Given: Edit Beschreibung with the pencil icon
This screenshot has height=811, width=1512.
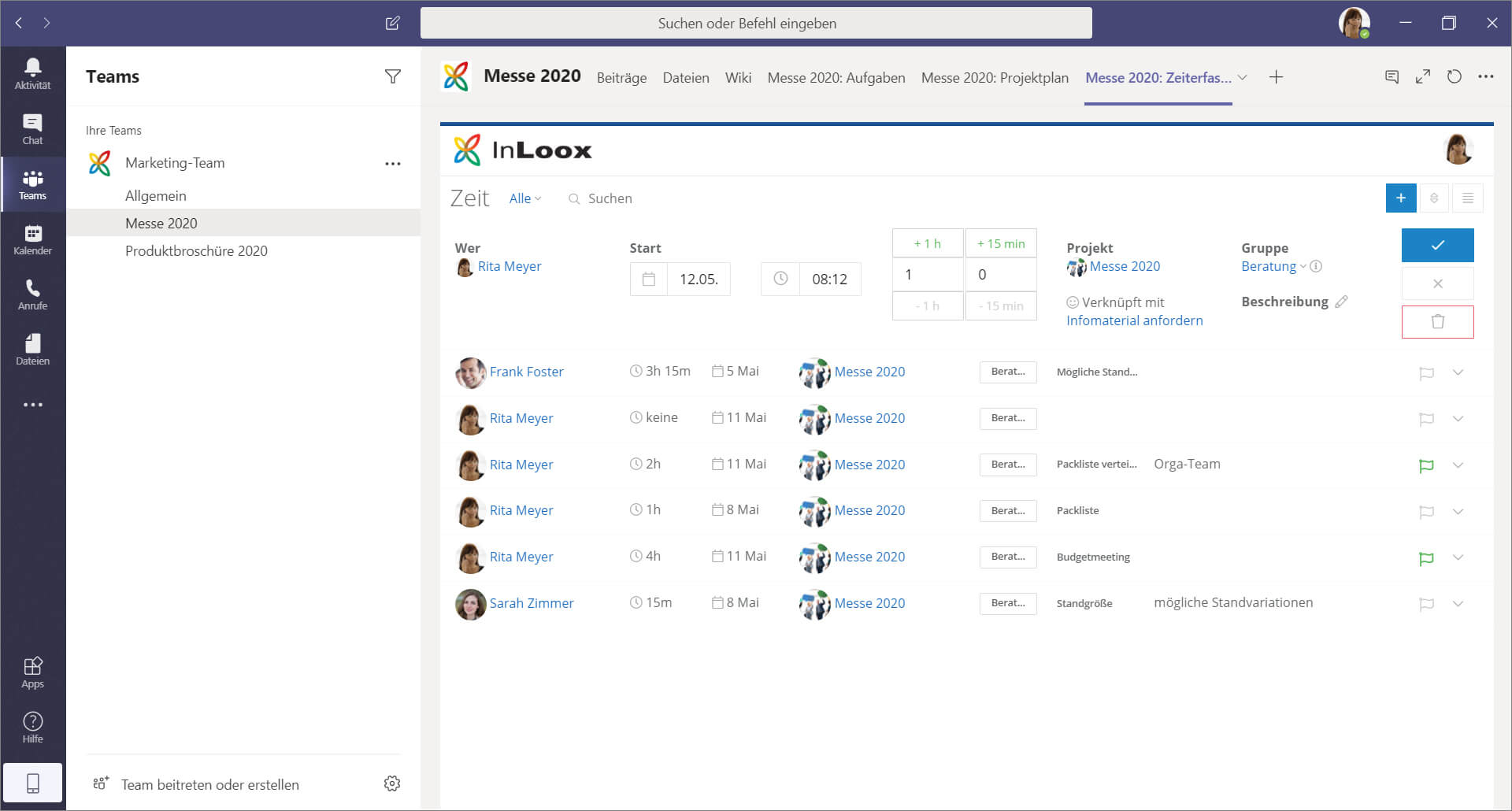Looking at the screenshot, I should point(1342,302).
